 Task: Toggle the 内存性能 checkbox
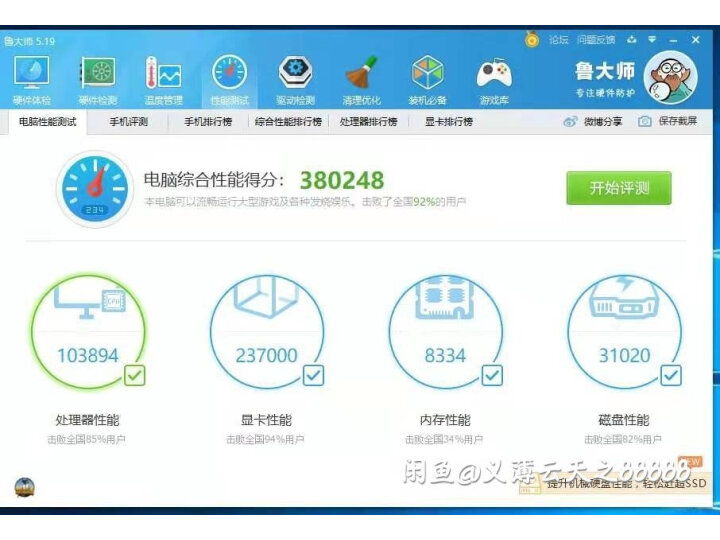pyautogui.click(x=492, y=376)
